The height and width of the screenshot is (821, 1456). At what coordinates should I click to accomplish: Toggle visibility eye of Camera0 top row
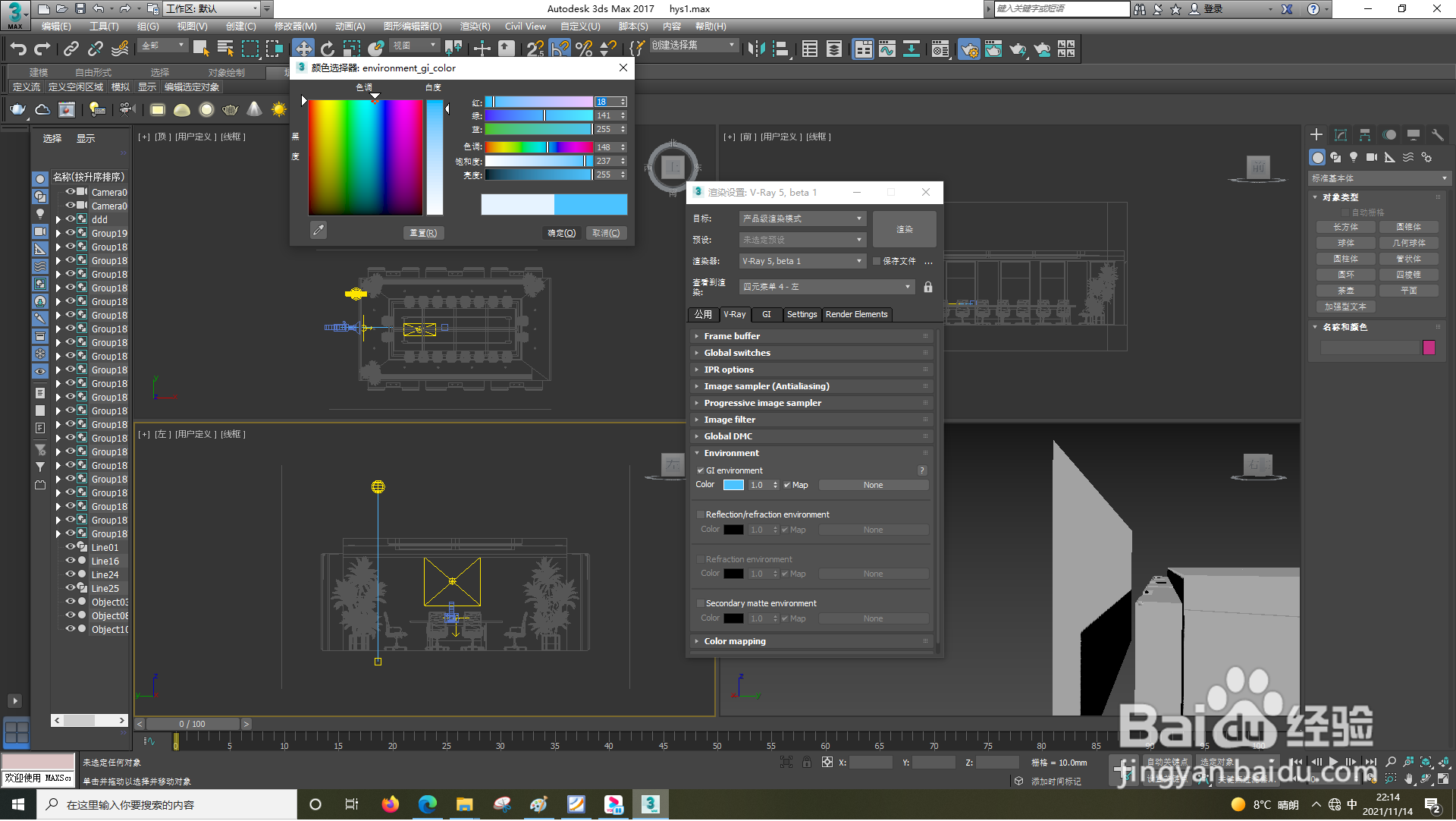pos(70,192)
